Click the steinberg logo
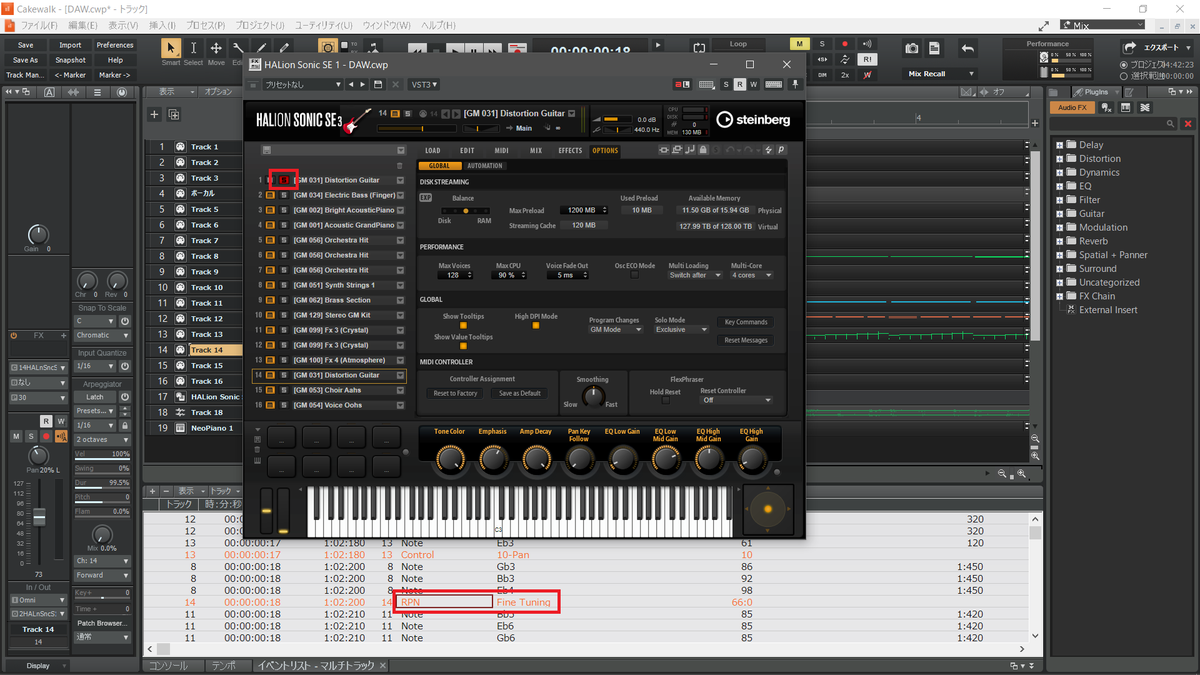The image size is (1200, 675). (x=753, y=120)
